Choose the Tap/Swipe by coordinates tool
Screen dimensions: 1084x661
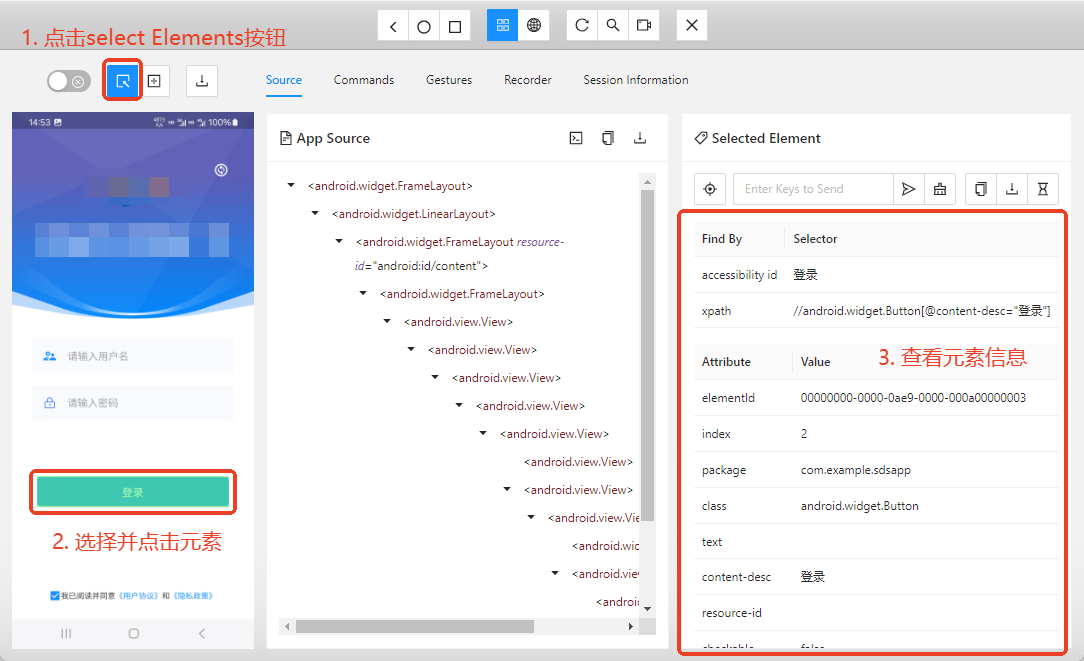[x=154, y=81]
